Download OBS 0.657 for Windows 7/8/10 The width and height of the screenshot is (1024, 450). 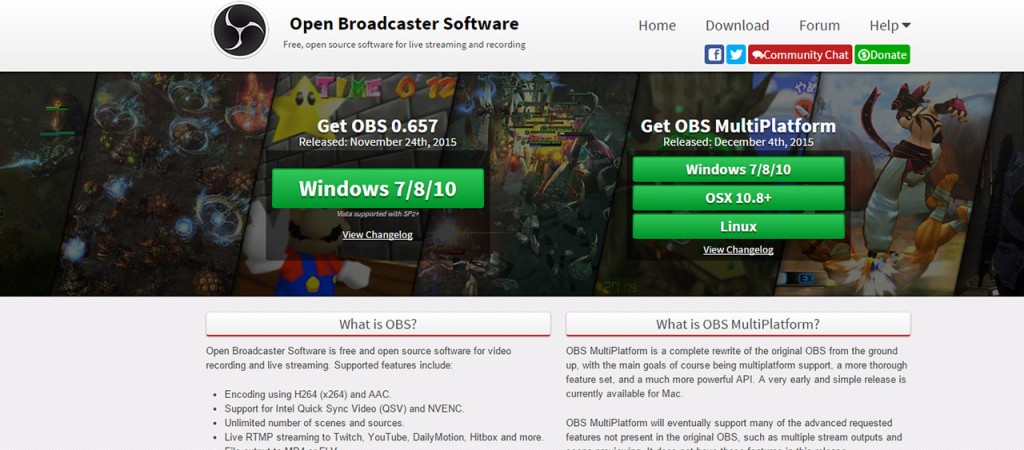[x=377, y=189]
